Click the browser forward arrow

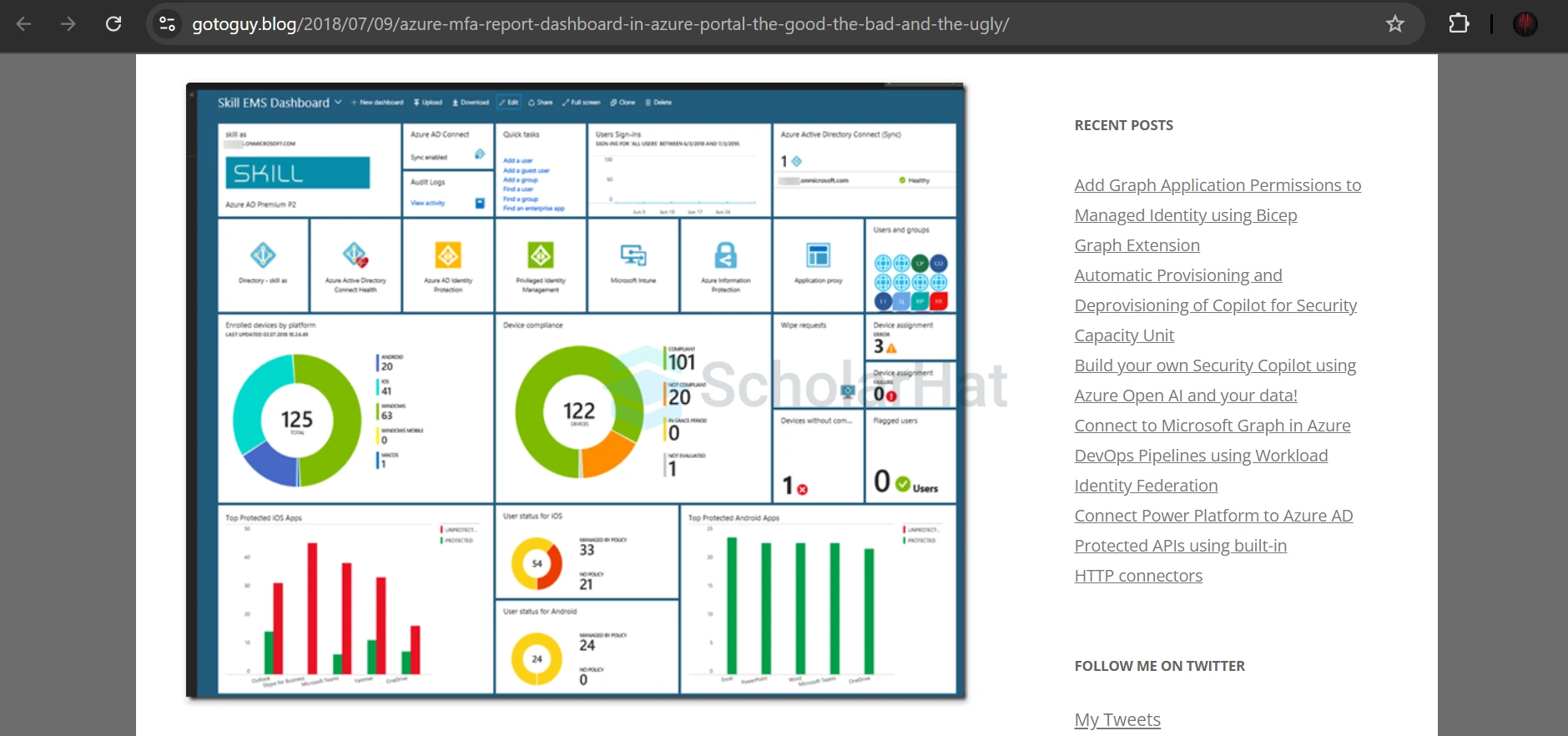pos(68,24)
